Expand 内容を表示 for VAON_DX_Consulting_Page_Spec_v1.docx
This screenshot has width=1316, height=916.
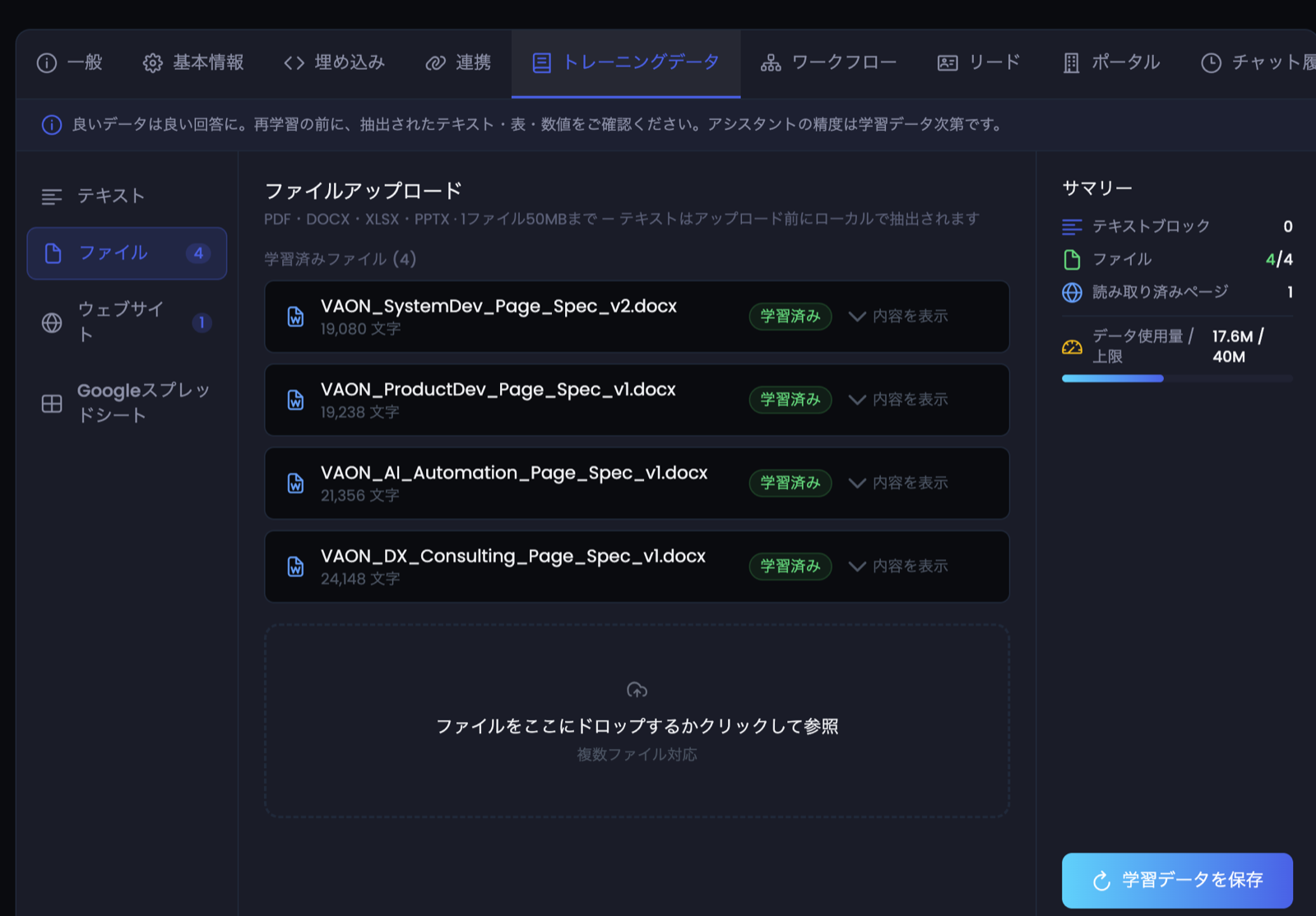click(x=898, y=567)
